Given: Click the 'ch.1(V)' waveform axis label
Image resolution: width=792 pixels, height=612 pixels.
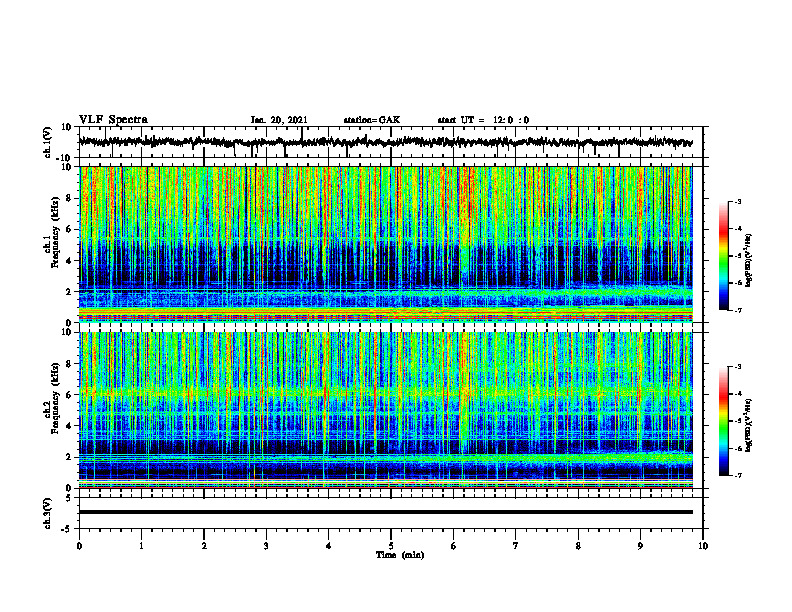Looking at the screenshot, I should coord(48,142).
